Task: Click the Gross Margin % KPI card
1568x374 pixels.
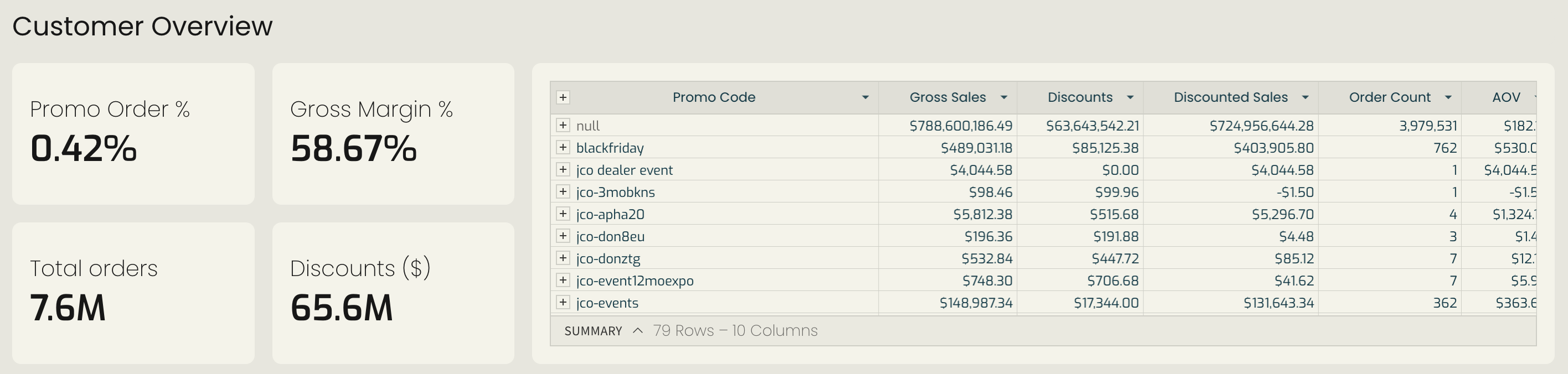Action: point(393,134)
